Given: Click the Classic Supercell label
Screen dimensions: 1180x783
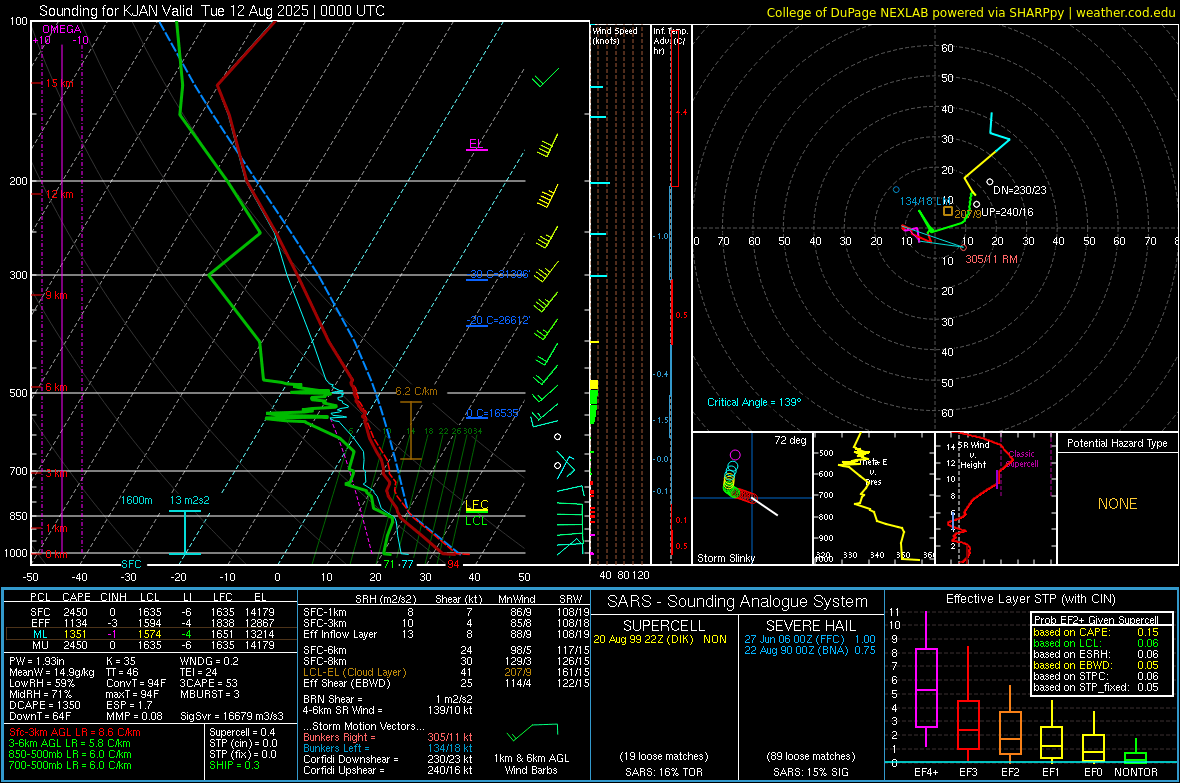Looking at the screenshot, I should coord(1022,459).
